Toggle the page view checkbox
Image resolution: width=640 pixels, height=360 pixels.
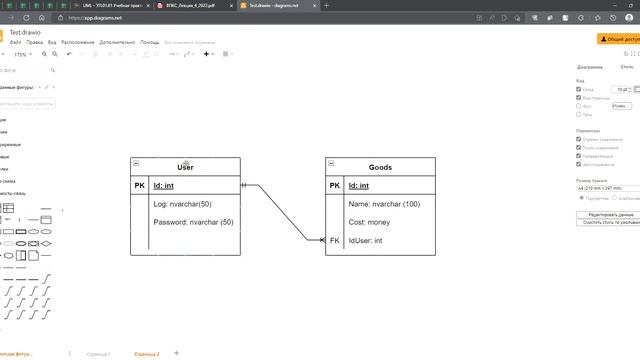pyautogui.click(x=578, y=98)
